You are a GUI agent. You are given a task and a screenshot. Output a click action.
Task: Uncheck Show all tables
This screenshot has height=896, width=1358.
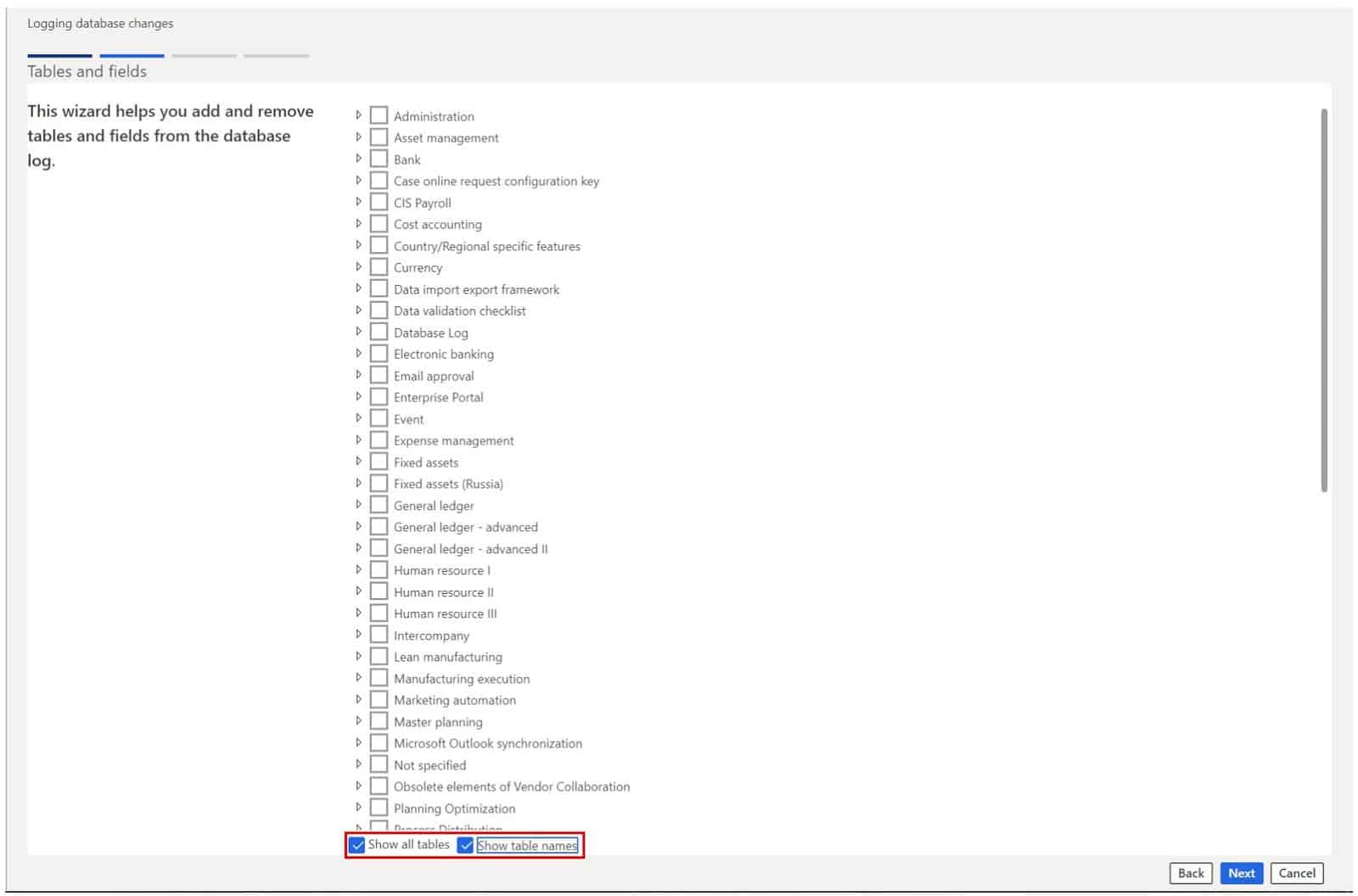click(x=356, y=845)
